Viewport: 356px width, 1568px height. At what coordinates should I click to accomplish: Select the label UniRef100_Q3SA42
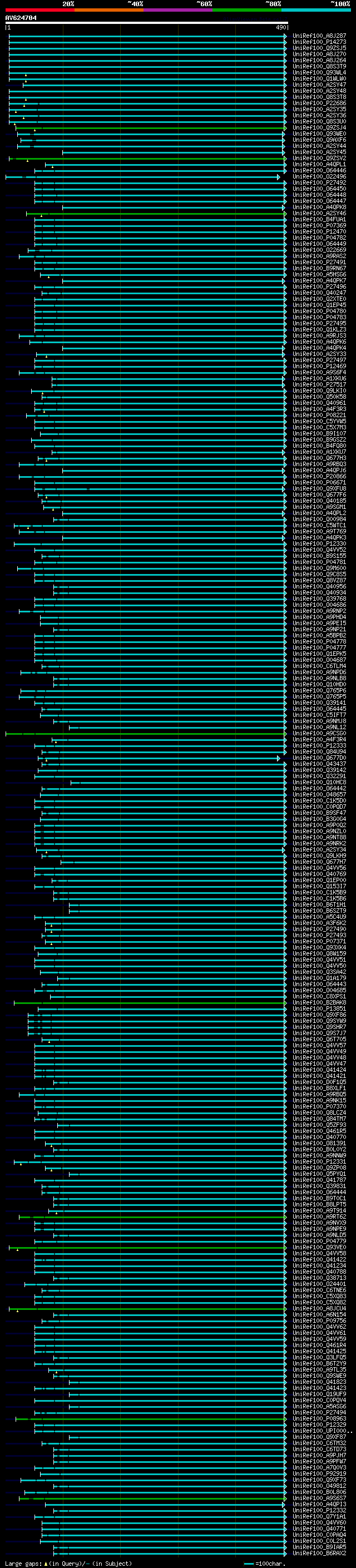coord(319,972)
